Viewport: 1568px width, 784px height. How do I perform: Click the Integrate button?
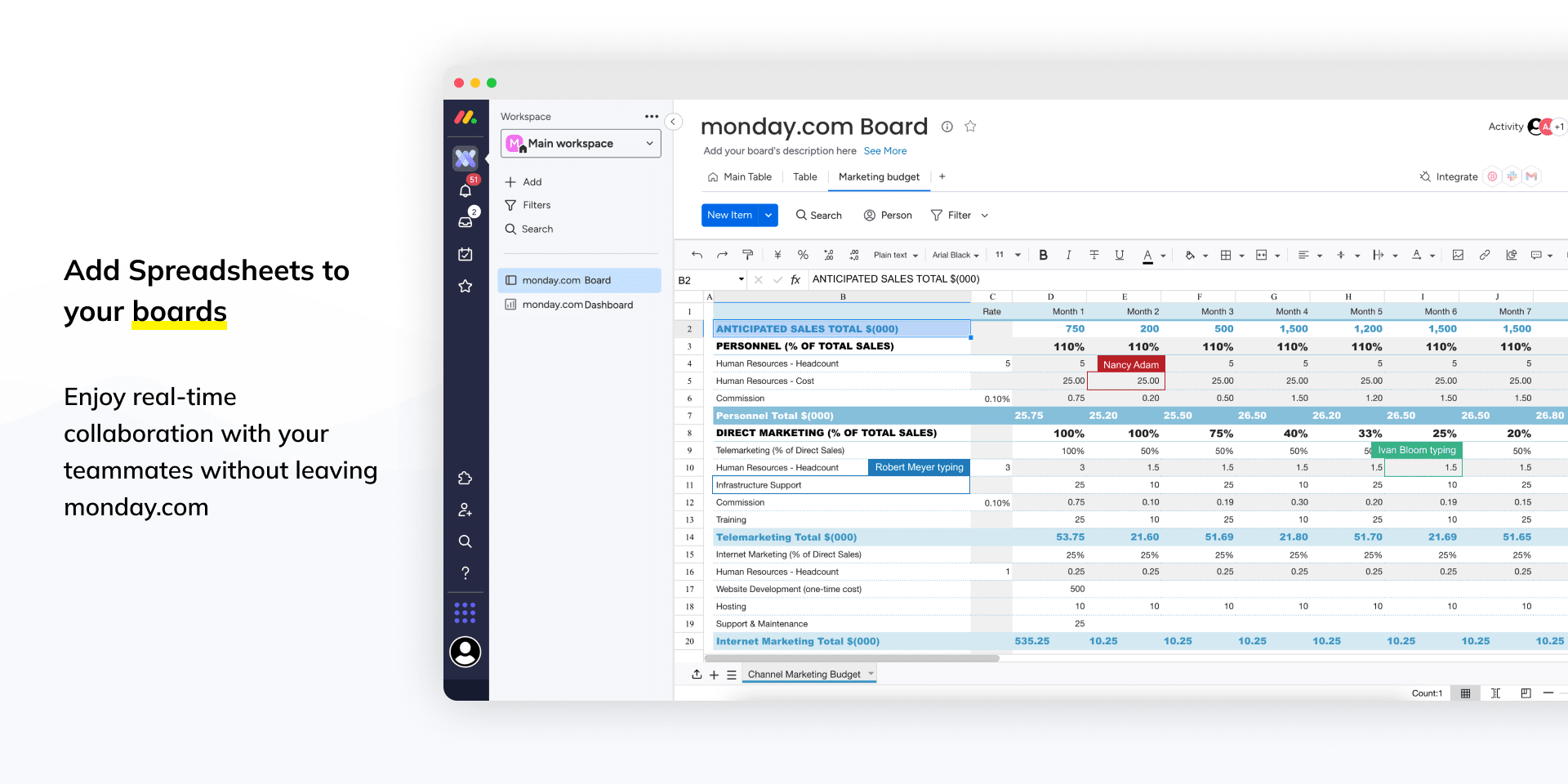tap(1449, 176)
